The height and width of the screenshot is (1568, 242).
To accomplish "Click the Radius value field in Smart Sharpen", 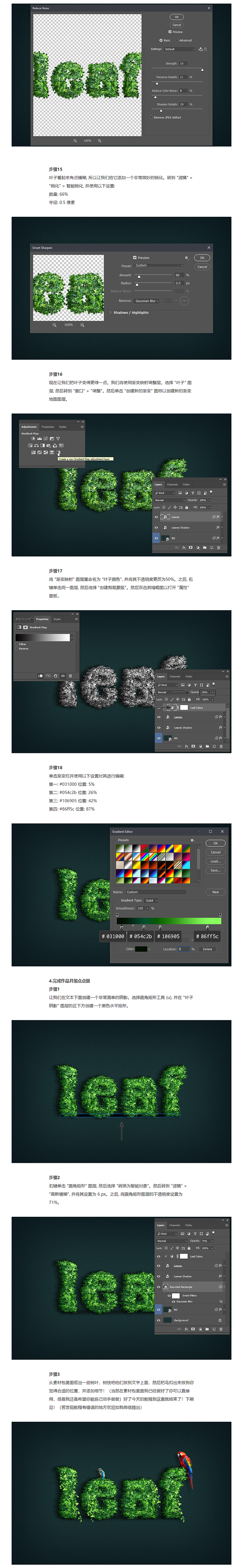I will click(x=179, y=283).
